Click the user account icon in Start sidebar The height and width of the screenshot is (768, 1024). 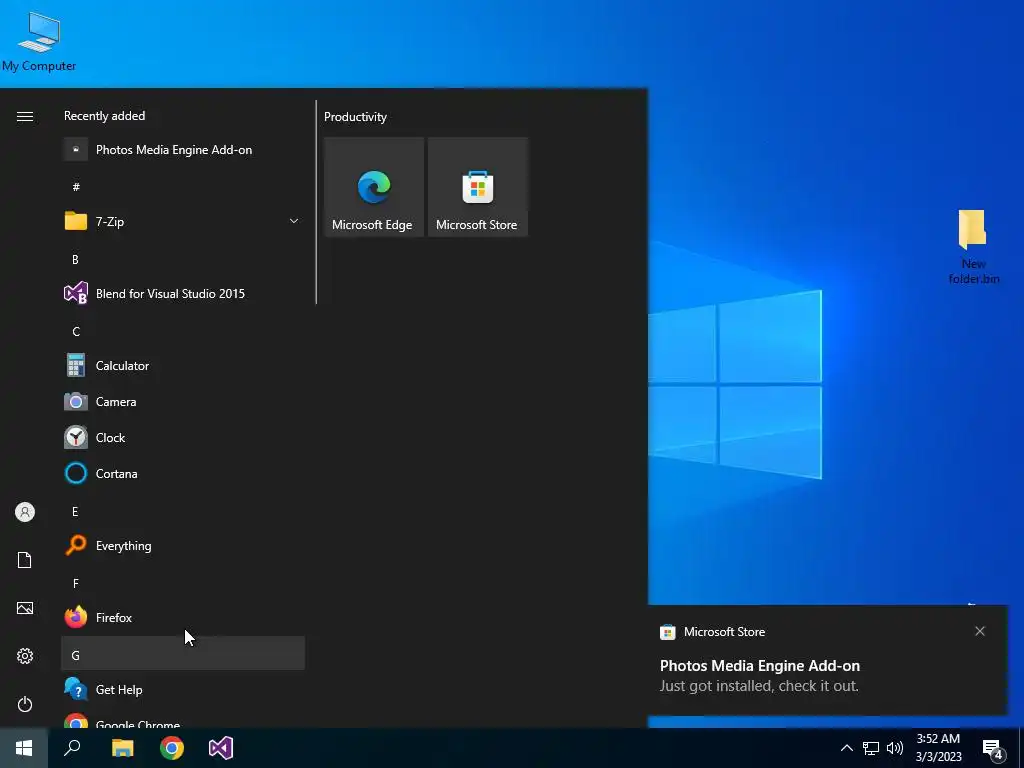coord(25,512)
